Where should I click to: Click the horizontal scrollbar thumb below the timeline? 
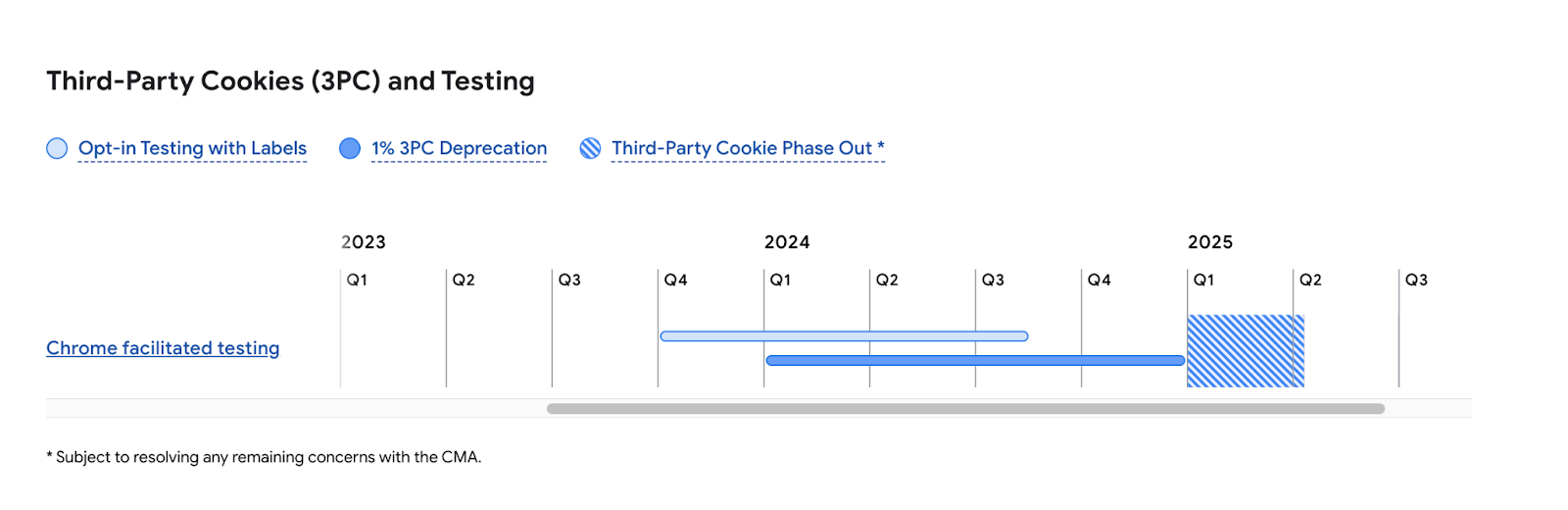[965, 409]
